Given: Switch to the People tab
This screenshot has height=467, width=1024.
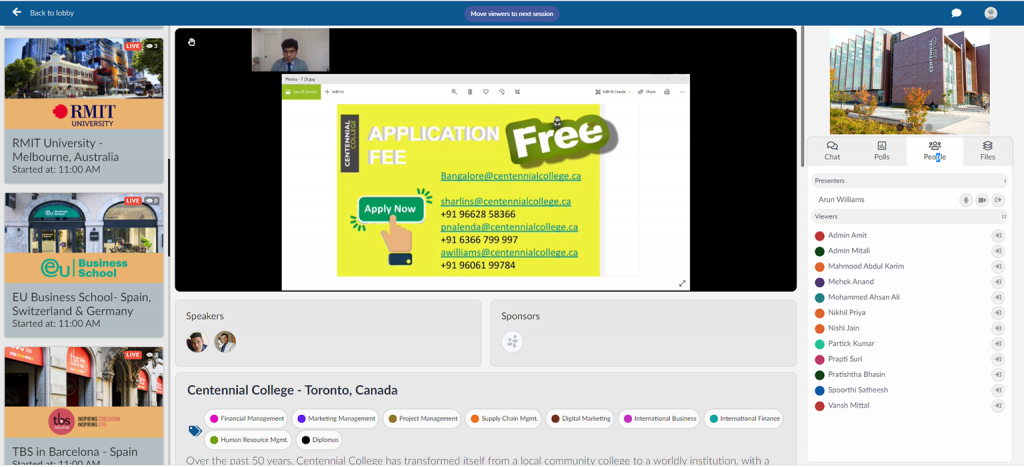Looking at the screenshot, I should [935, 151].
